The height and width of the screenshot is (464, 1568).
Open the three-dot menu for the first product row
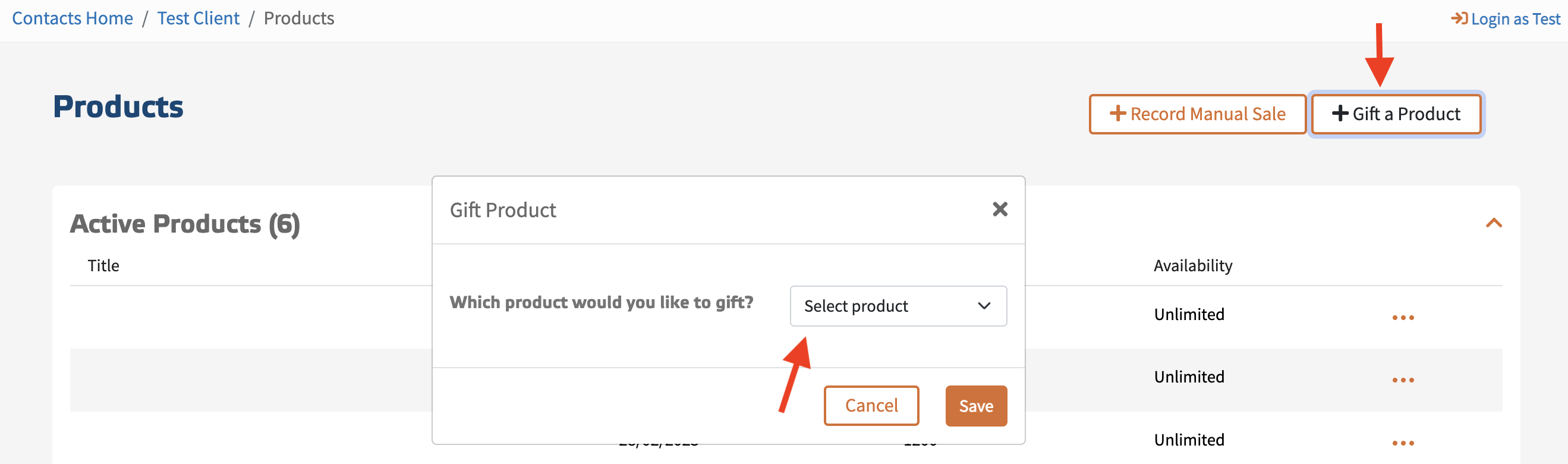(x=1402, y=318)
